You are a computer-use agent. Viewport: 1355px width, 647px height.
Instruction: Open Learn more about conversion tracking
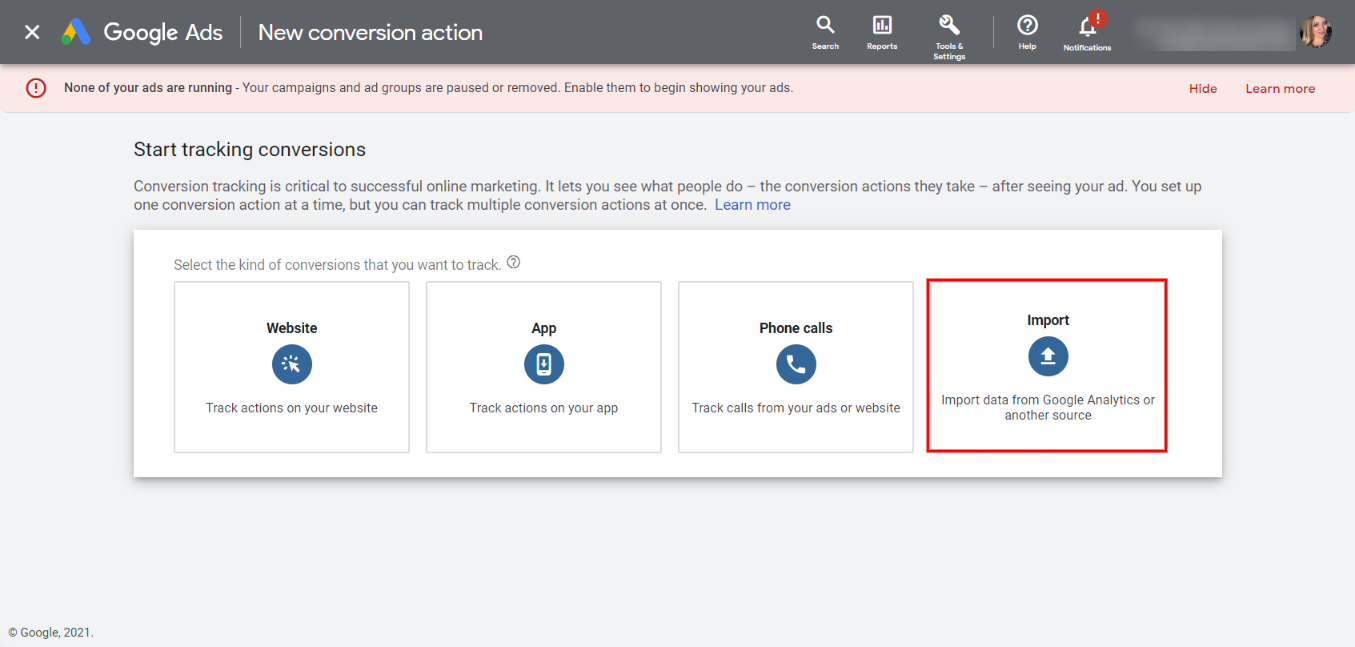(x=752, y=204)
